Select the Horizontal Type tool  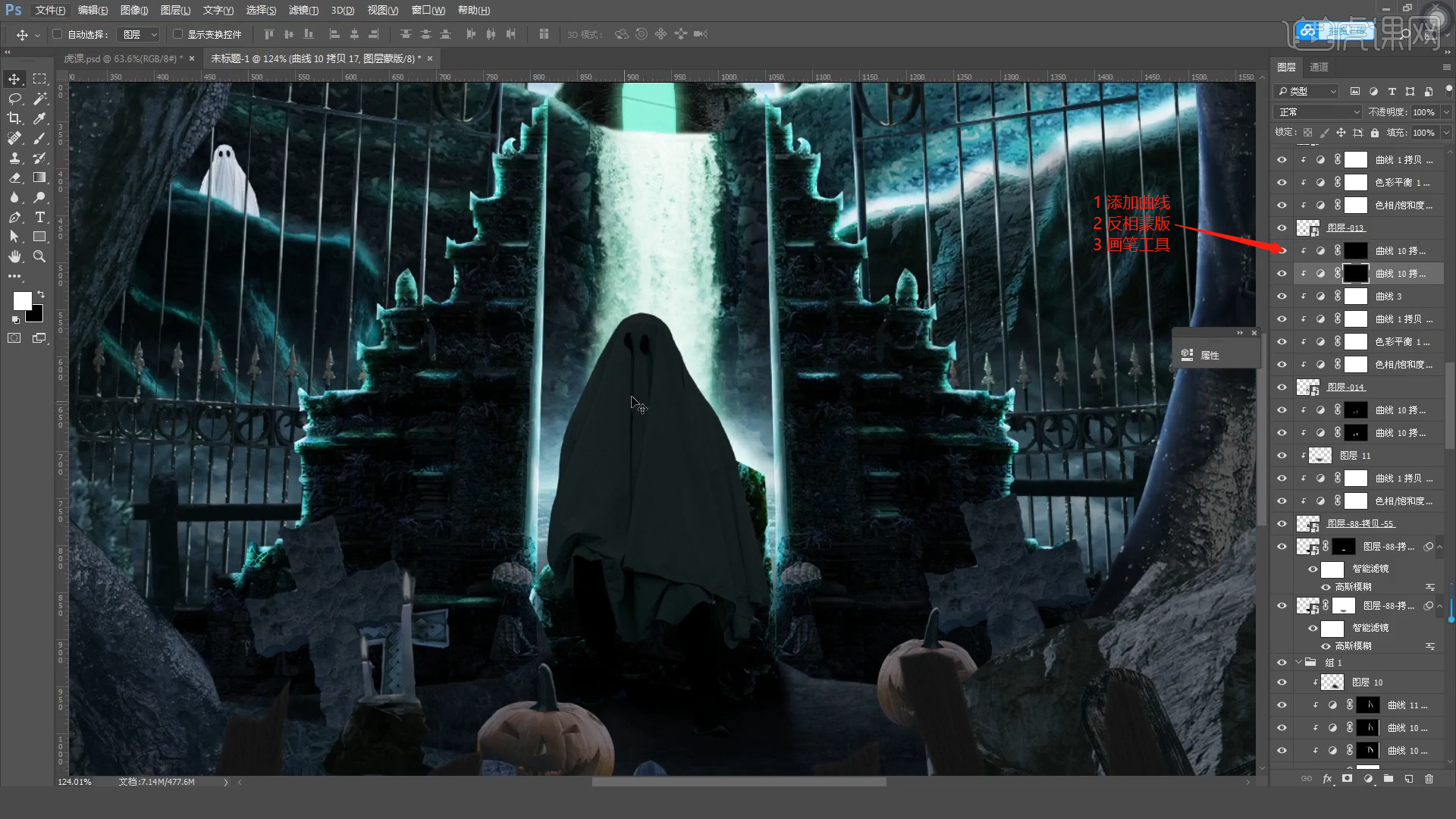click(x=39, y=218)
